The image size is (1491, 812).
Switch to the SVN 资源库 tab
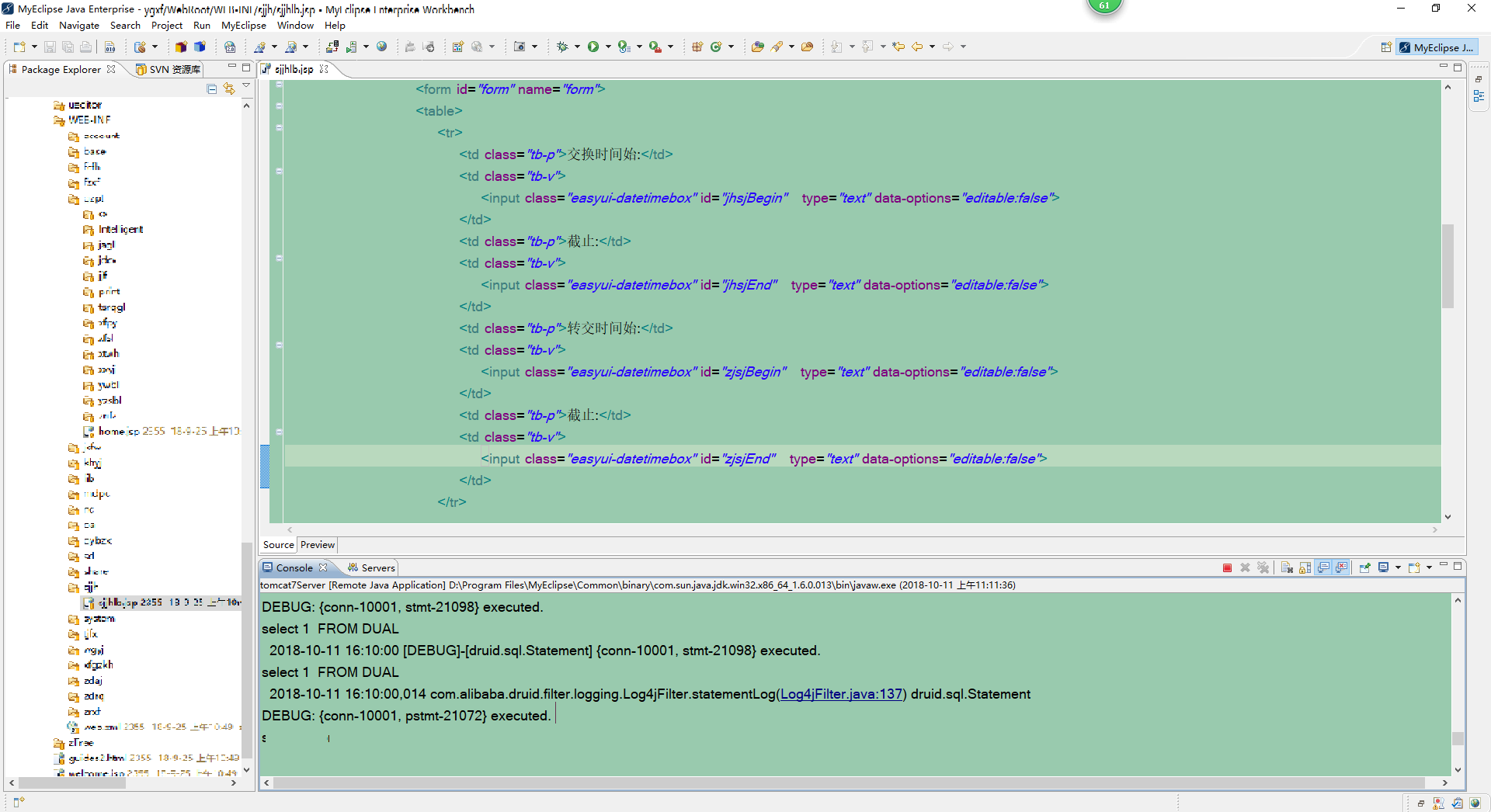168,69
